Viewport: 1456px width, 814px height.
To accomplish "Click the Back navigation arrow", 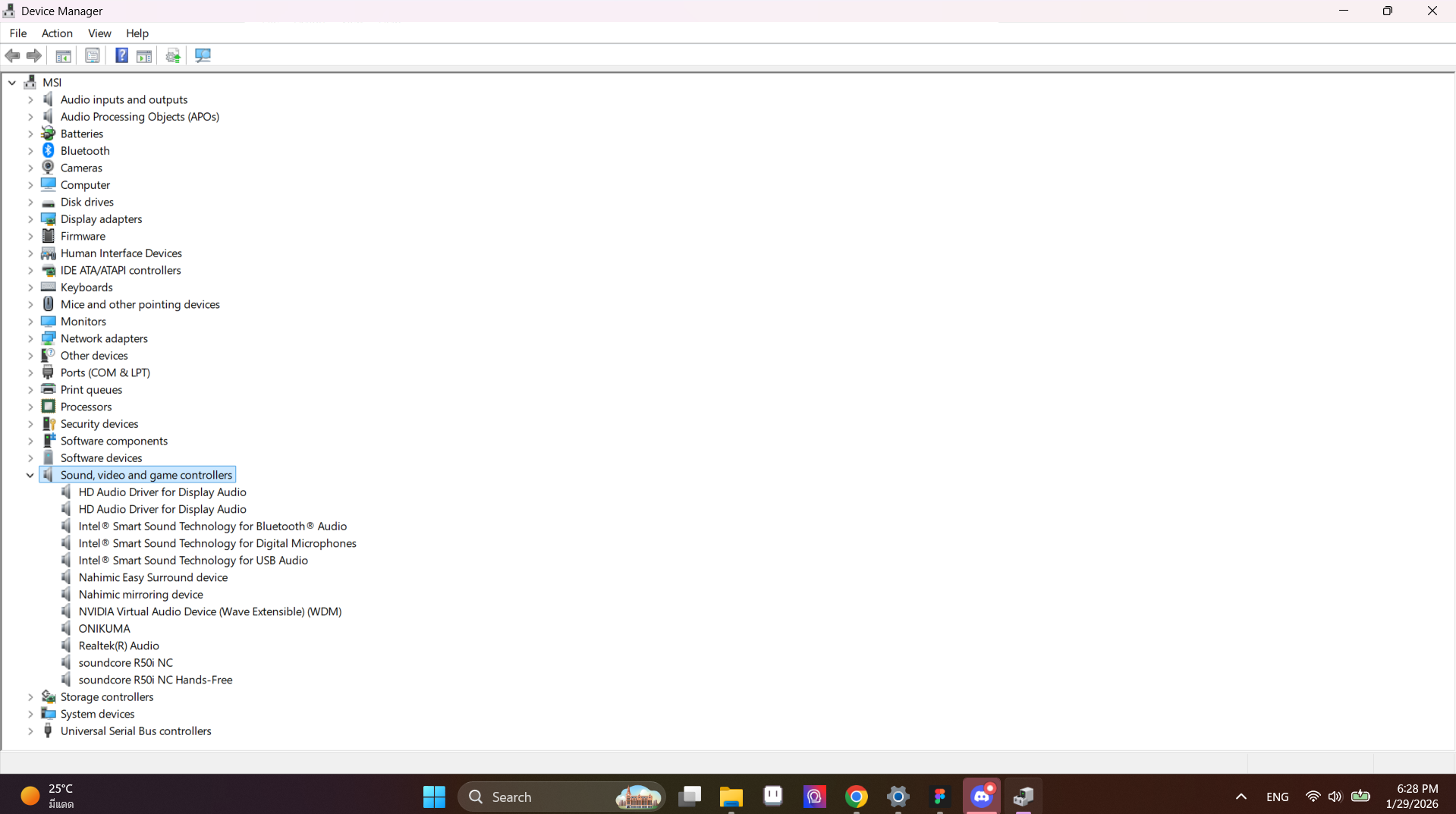I will [12, 55].
